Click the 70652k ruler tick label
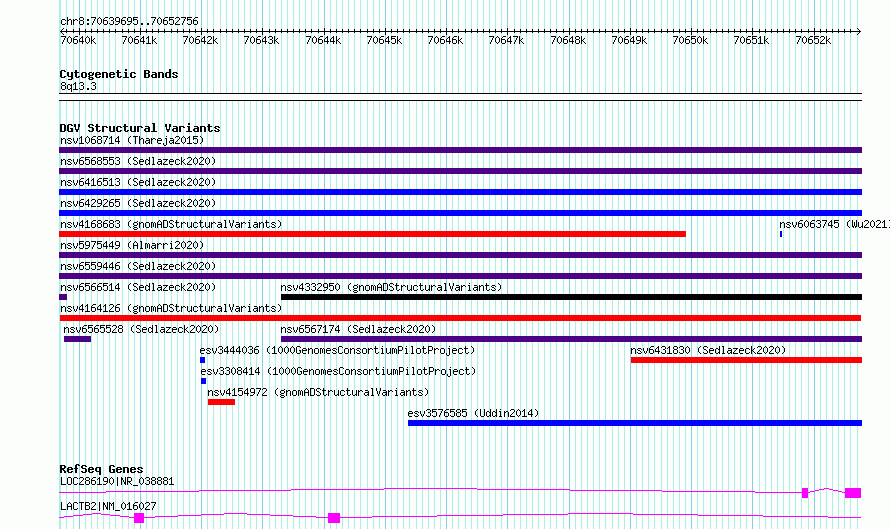890x529 pixels. pyautogui.click(x=813, y=40)
